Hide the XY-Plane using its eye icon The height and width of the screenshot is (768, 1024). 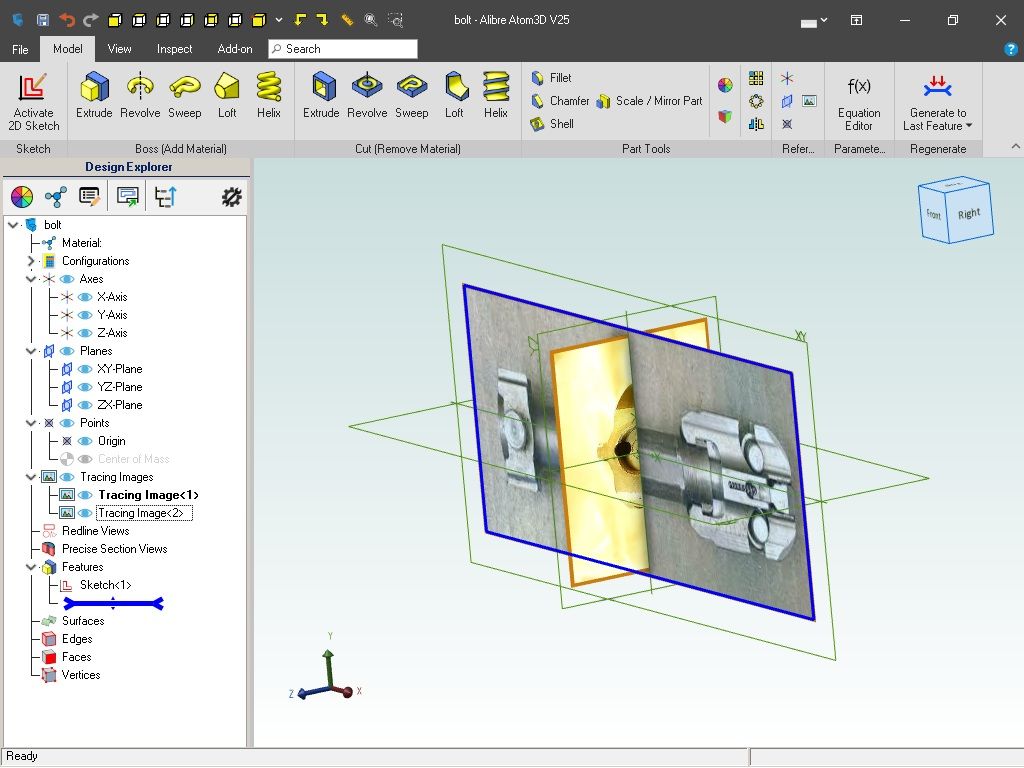85,369
